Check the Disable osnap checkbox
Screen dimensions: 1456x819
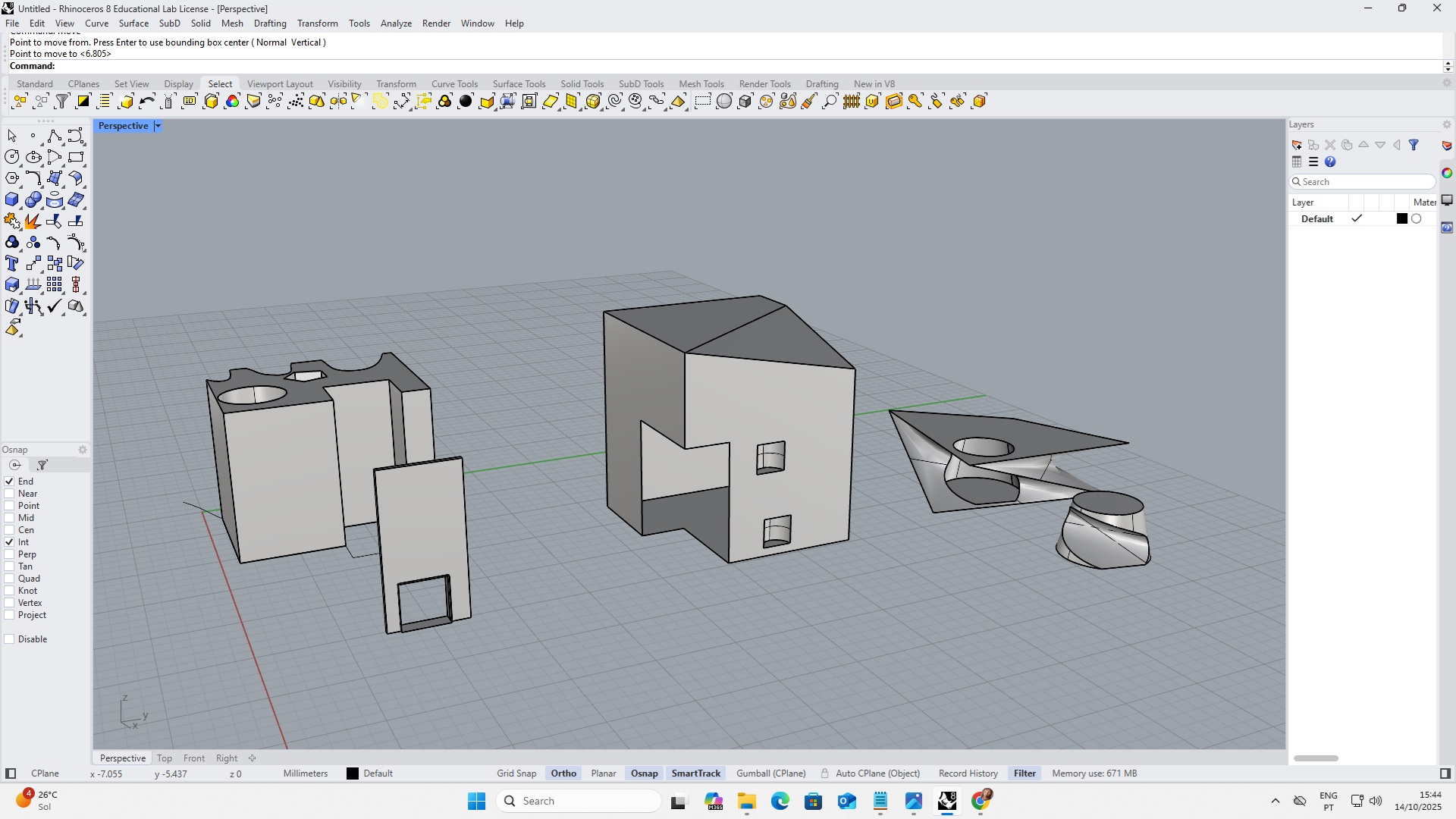(10, 639)
